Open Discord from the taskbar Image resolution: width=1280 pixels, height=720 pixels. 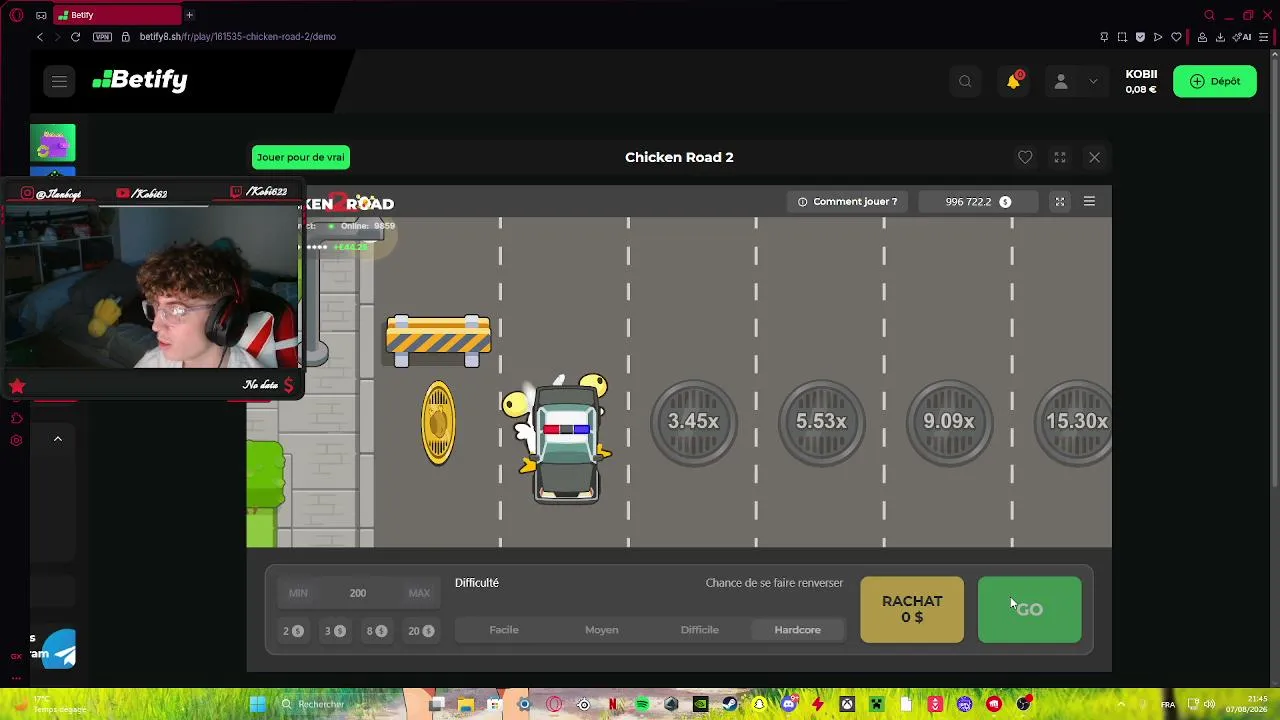[789, 704]
